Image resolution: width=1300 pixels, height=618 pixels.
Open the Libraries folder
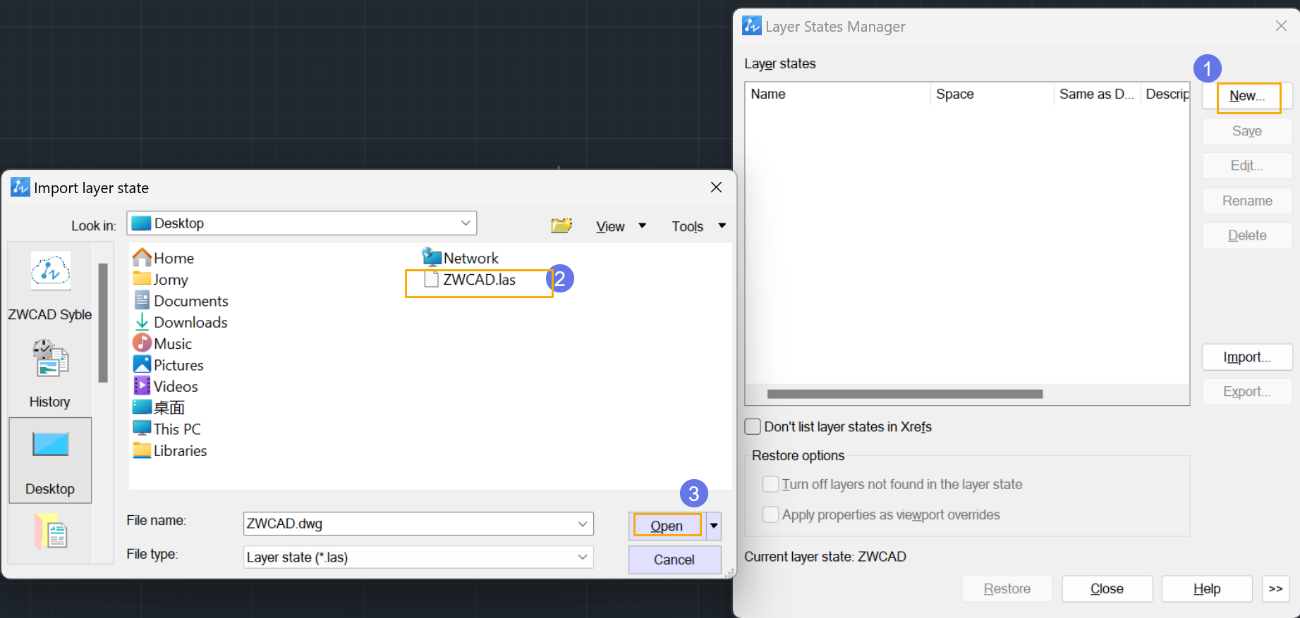point(170,450)
